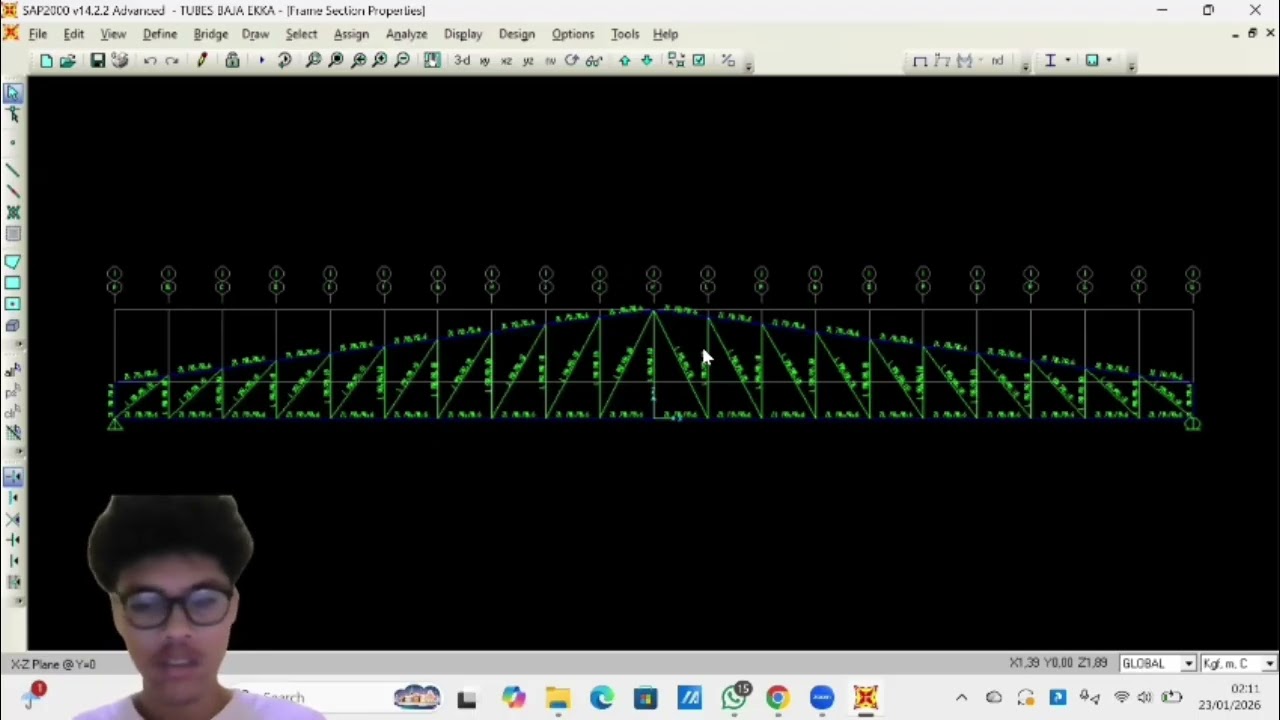
Task: Toggle snap to lines and edges
Action: 13,562
